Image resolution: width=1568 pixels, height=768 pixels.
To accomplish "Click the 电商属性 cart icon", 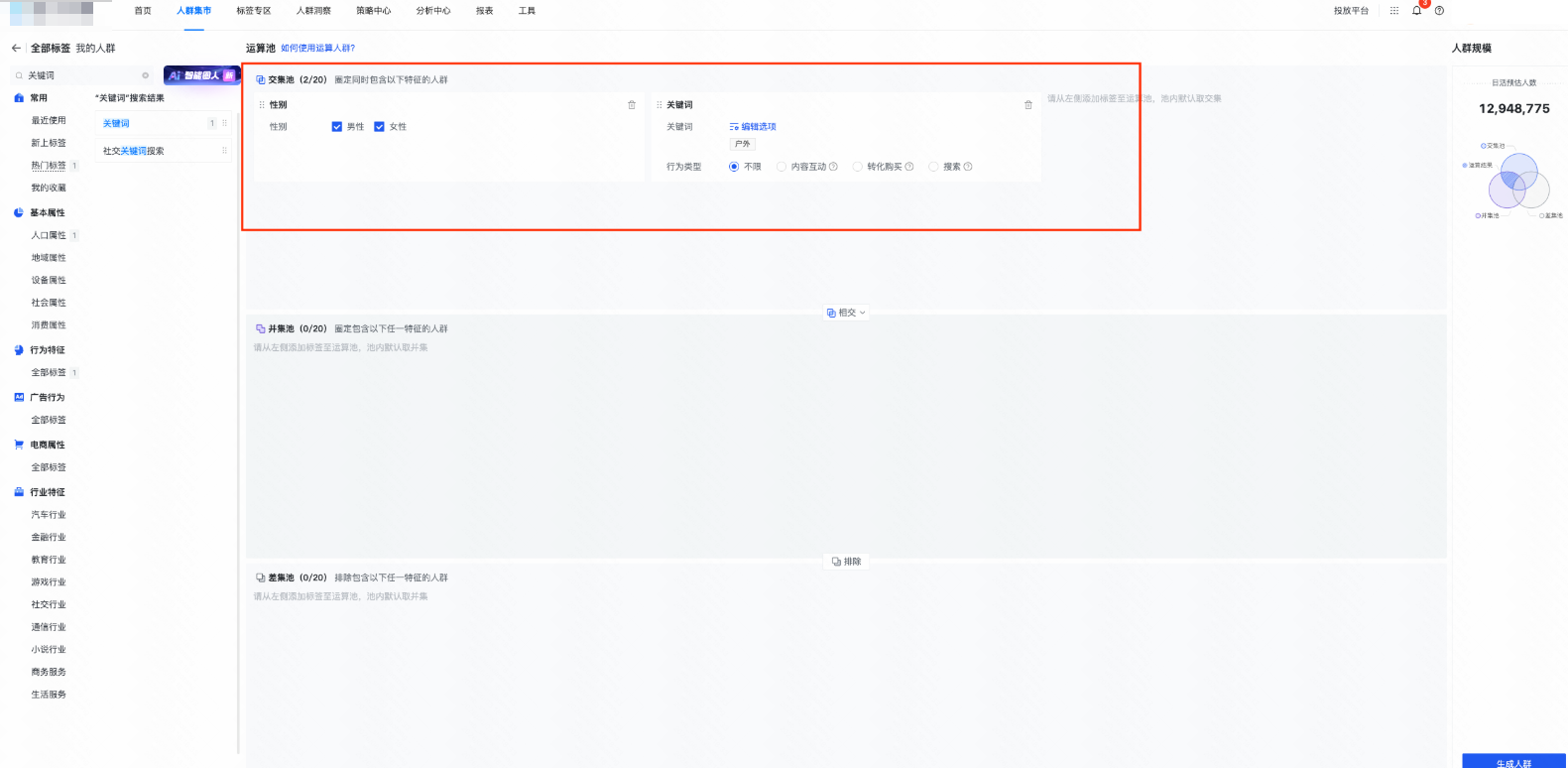I will coord(19,445).
